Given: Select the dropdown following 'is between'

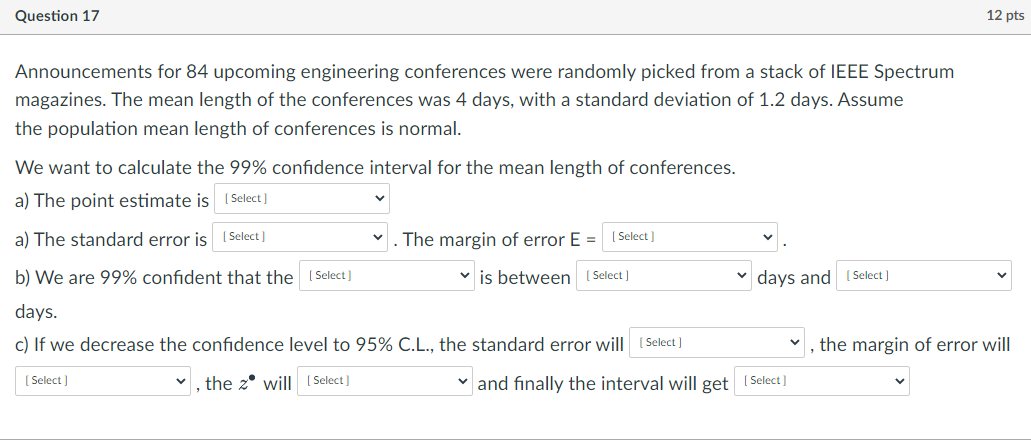Looking at the screenshot, I should [665, 277].
